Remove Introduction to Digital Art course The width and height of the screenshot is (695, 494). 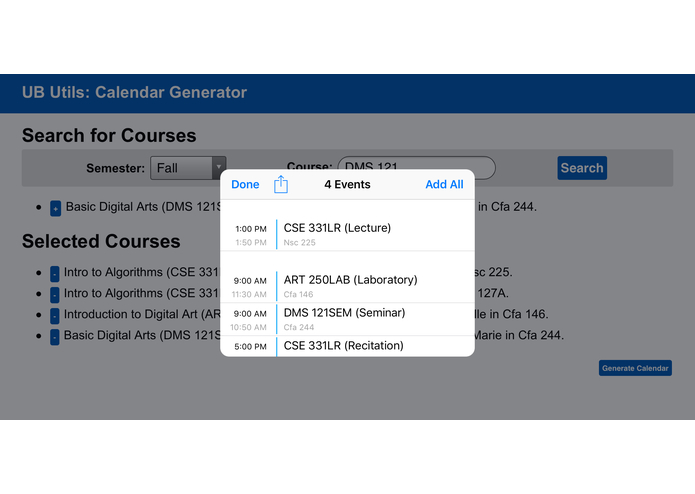55,315
